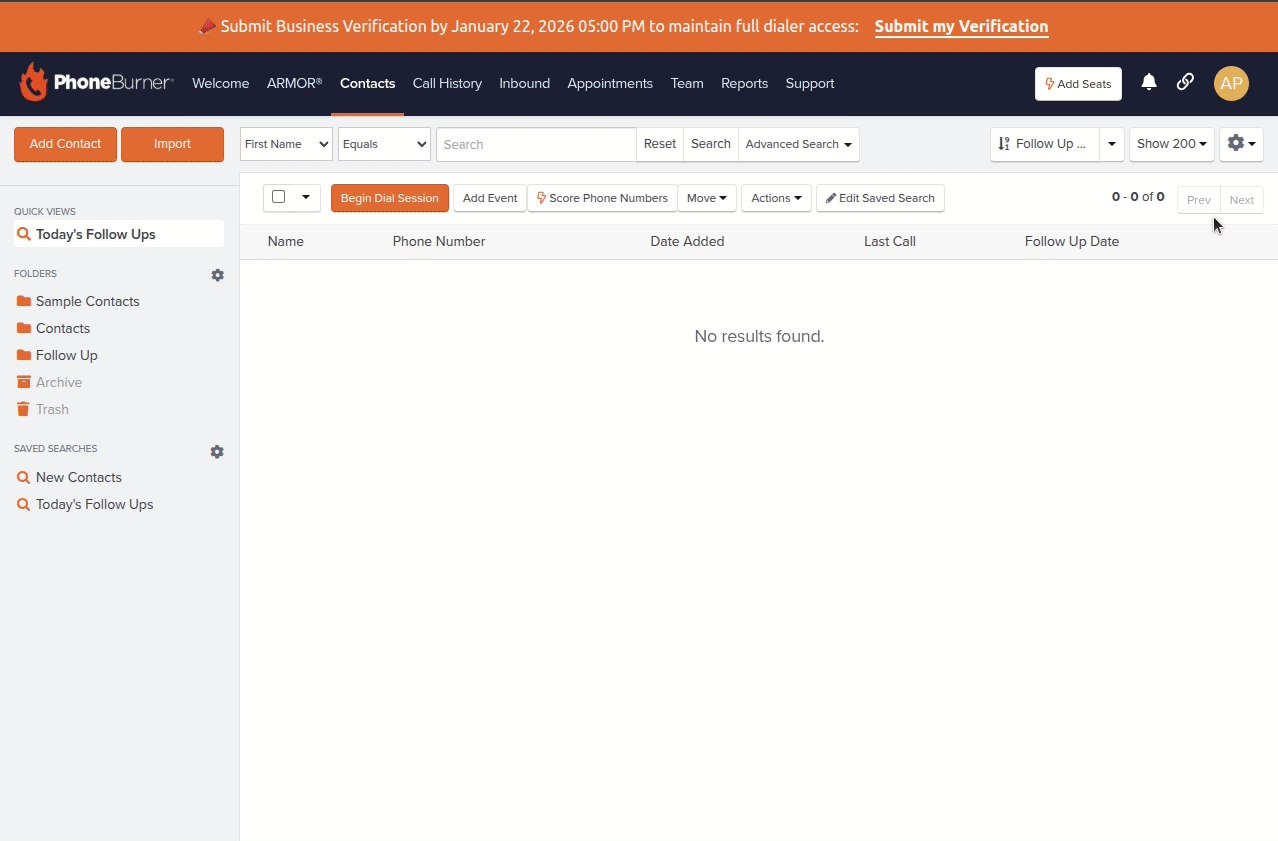Click Edit Saved Search button
This screenshot has width=1278, height=841.
(880, 198)
